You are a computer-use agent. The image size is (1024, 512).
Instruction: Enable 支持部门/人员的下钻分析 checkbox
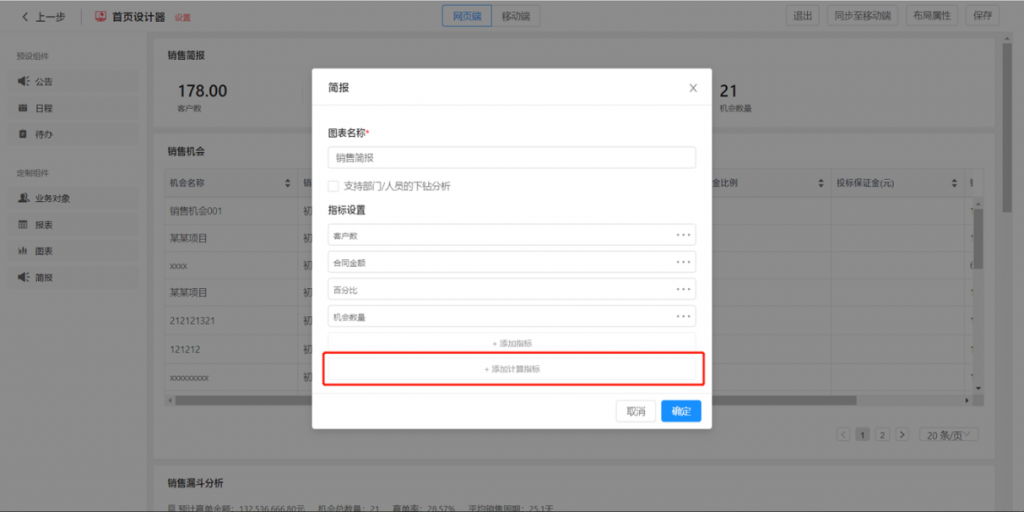[x=334, y=186]
